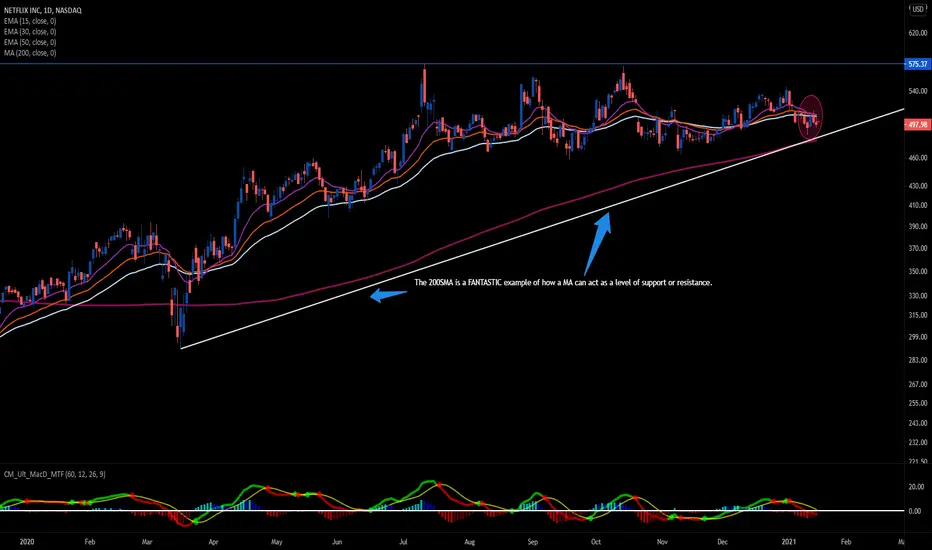Select the 200SMA FANTASTIC example text annotation
The height and width of the screenshot is (550, 932).
click(563, 282)
